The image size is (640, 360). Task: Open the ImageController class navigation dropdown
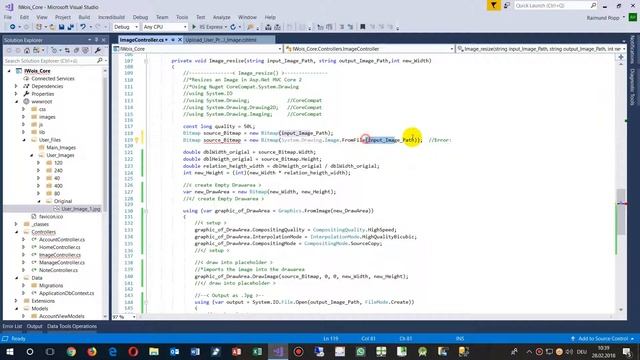369,49
